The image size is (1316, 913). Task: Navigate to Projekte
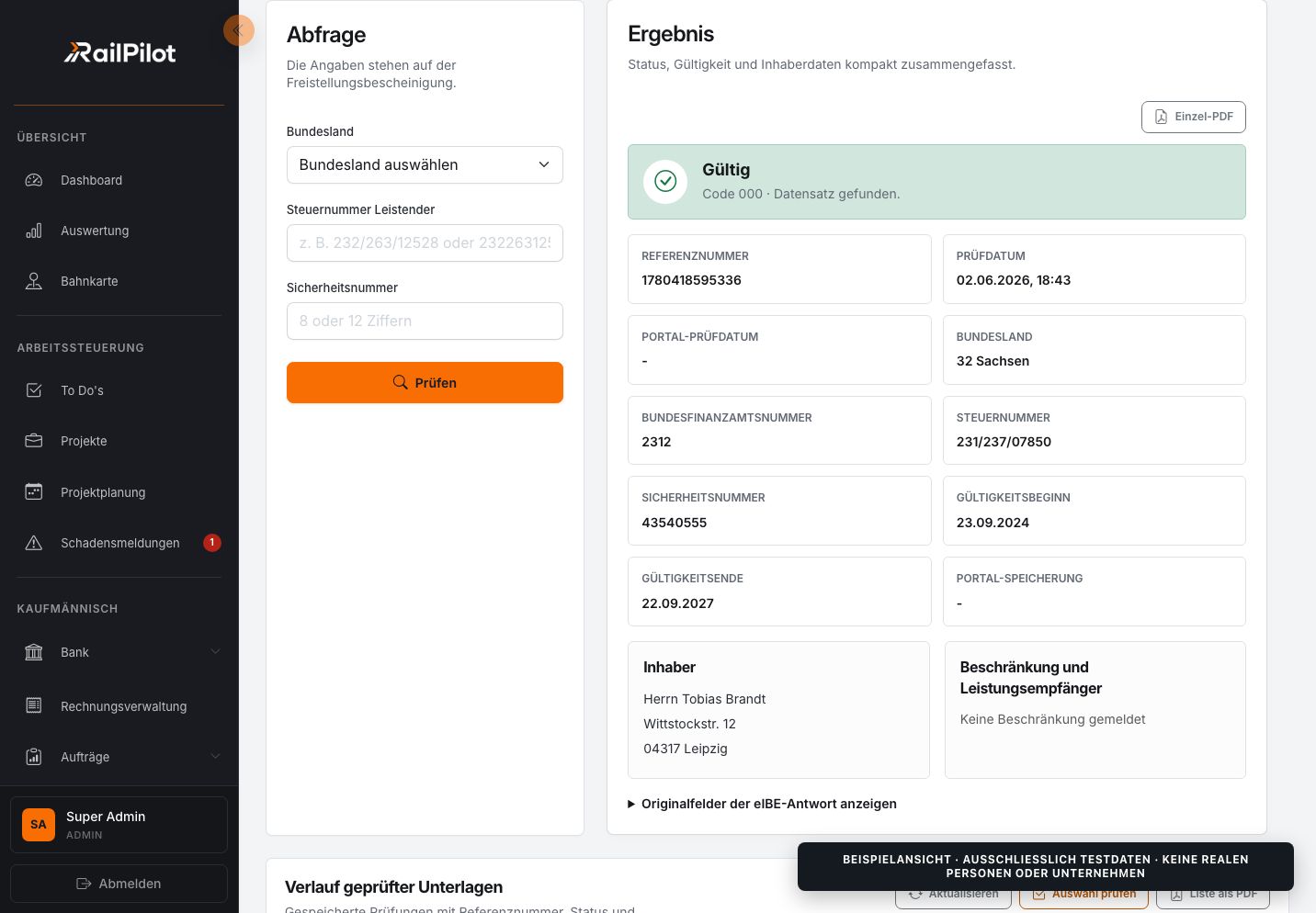(119, 441)
